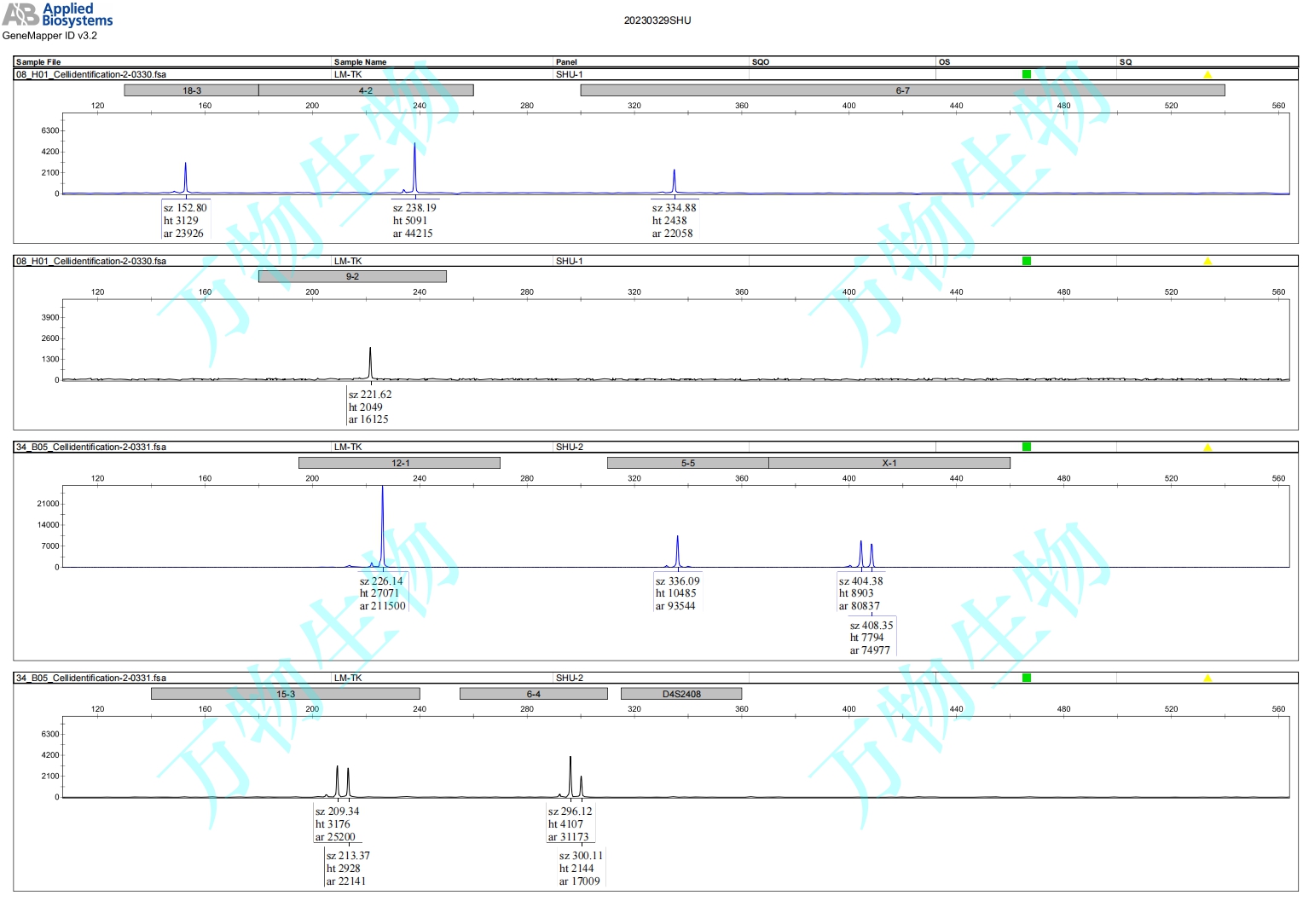Select the 6-7 marker bar
This screenshot has height=924, width=1303.
pyautogui.click(x=902, y=90)
